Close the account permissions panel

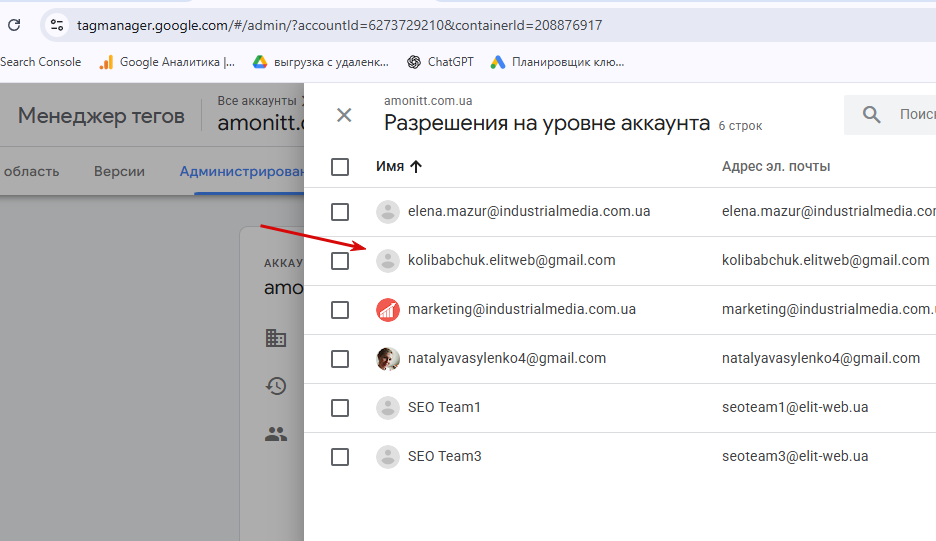[x=344, y=115]
